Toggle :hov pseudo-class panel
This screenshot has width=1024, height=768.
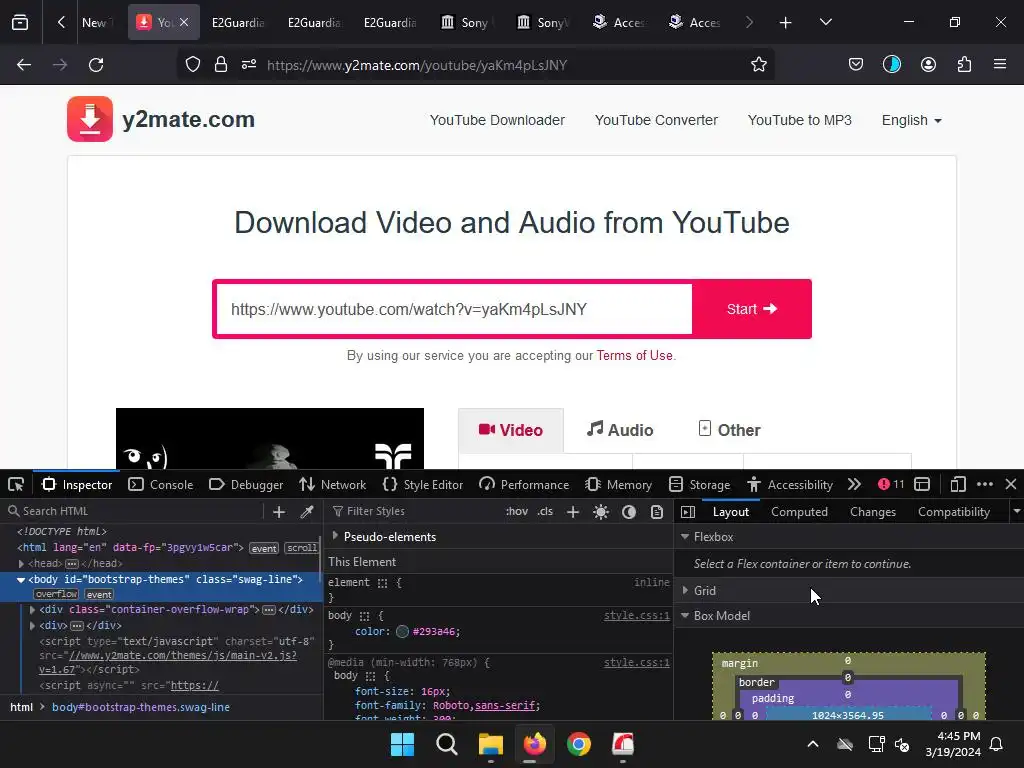pyautogui.click(x=517, y=511)
